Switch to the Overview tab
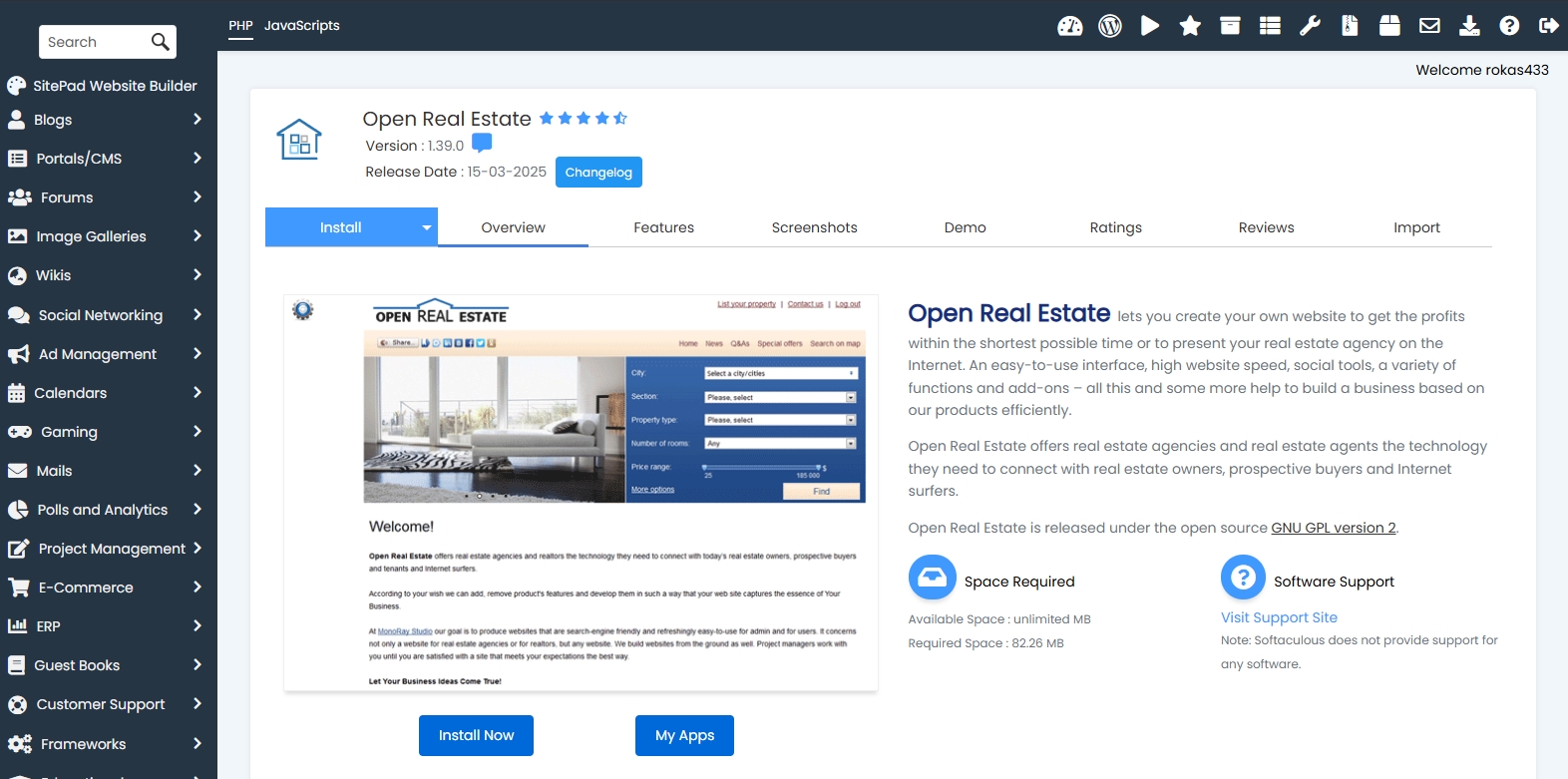This screenshot has width=1568, height=779. [513, 227]
